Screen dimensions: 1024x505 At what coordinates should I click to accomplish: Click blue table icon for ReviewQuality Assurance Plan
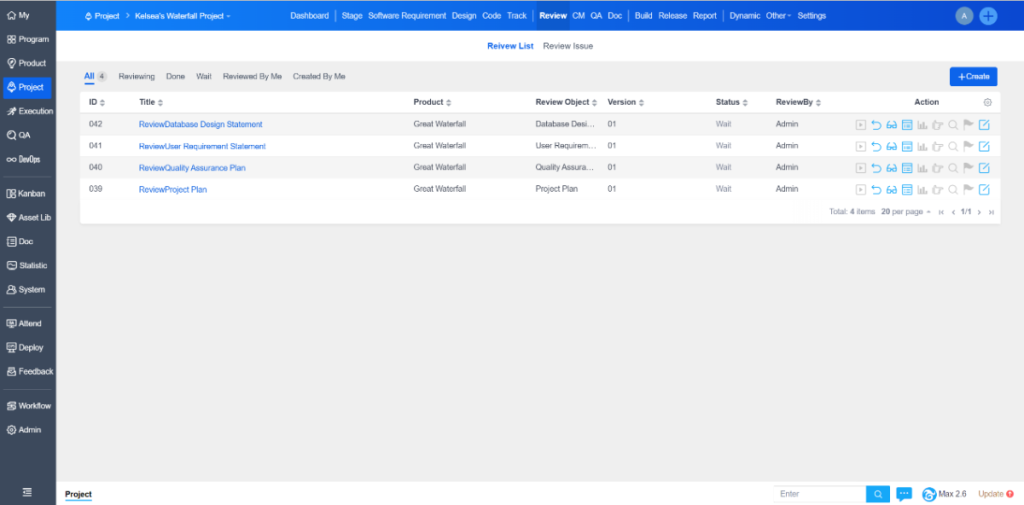(907, 168)
